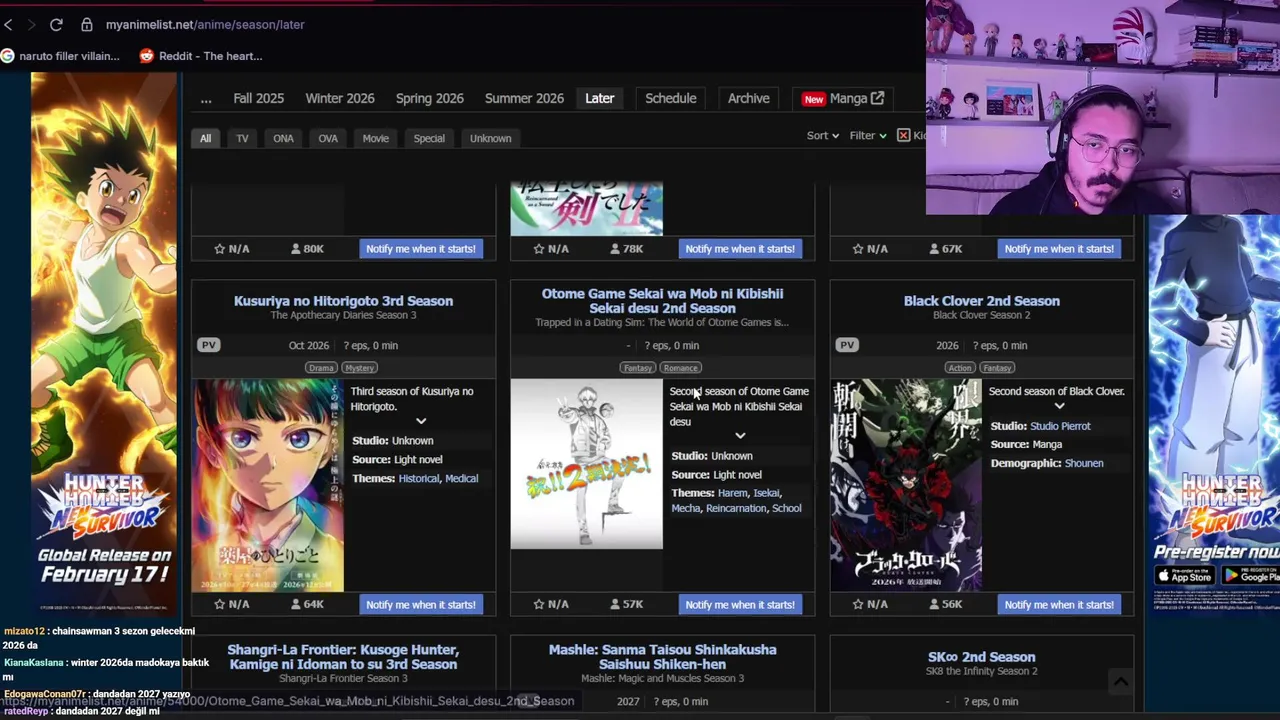Click the PV badge on Kusuriya no Hitorigoto

pyautogui.click(x=208, y=345)
